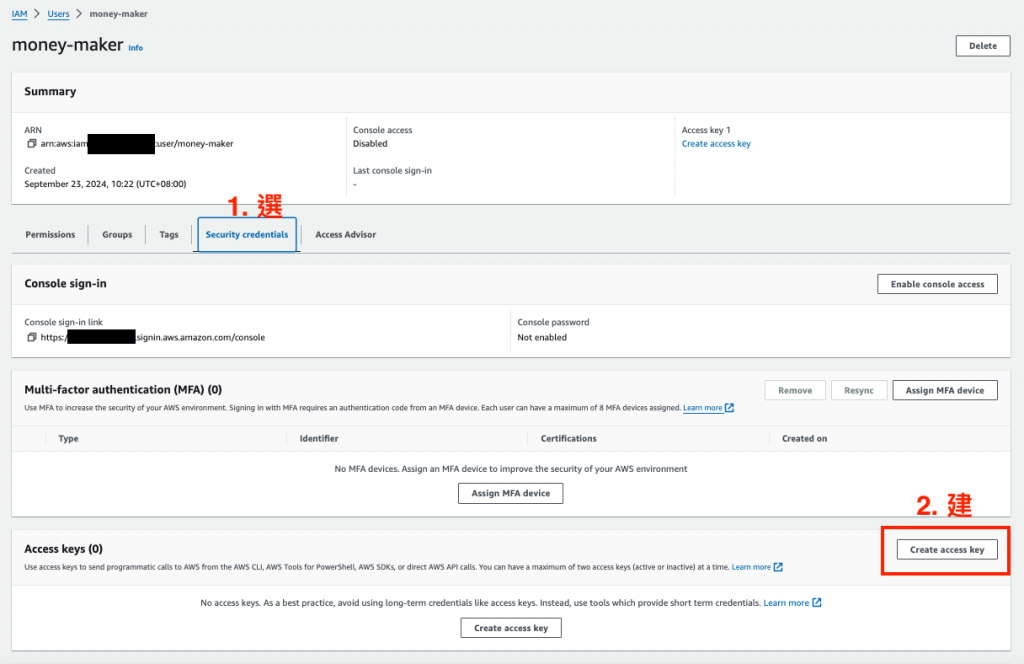The height and width of the screenshot is (664, 1024).
Task: Open the Groups tab
Action: pyautogui.click(x=117, y=235)
